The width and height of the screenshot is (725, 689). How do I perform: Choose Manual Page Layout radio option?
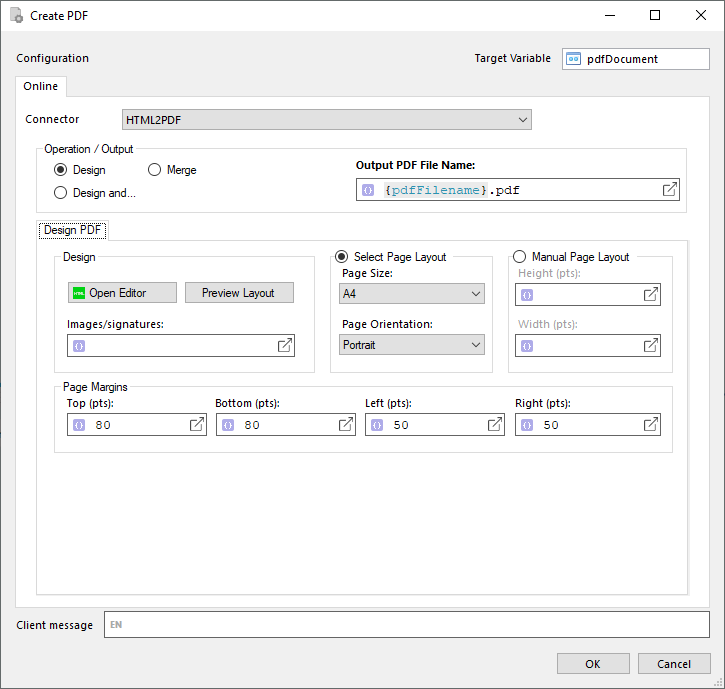coord(519,257)
